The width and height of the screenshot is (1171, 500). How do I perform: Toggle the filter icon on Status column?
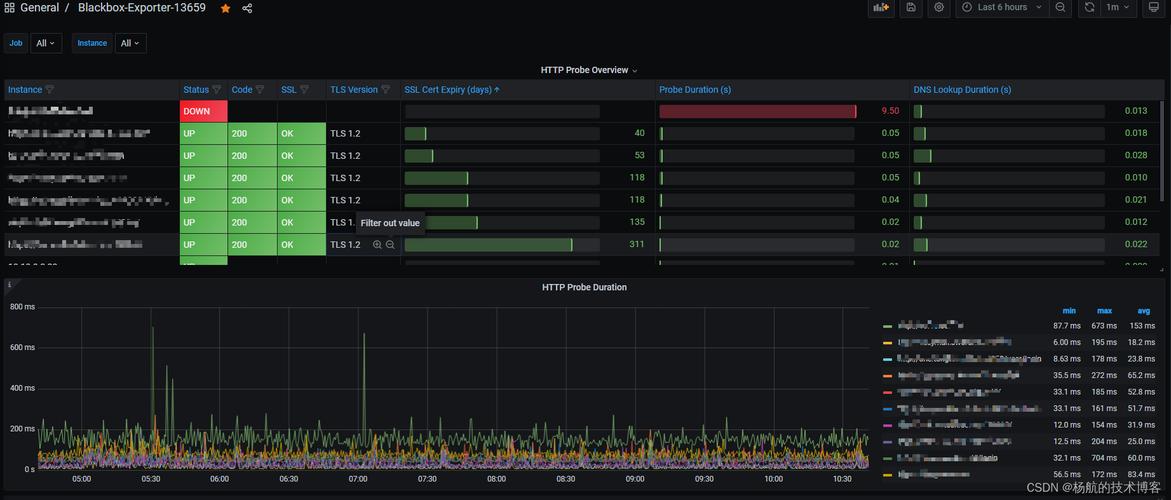click(217, 90)
